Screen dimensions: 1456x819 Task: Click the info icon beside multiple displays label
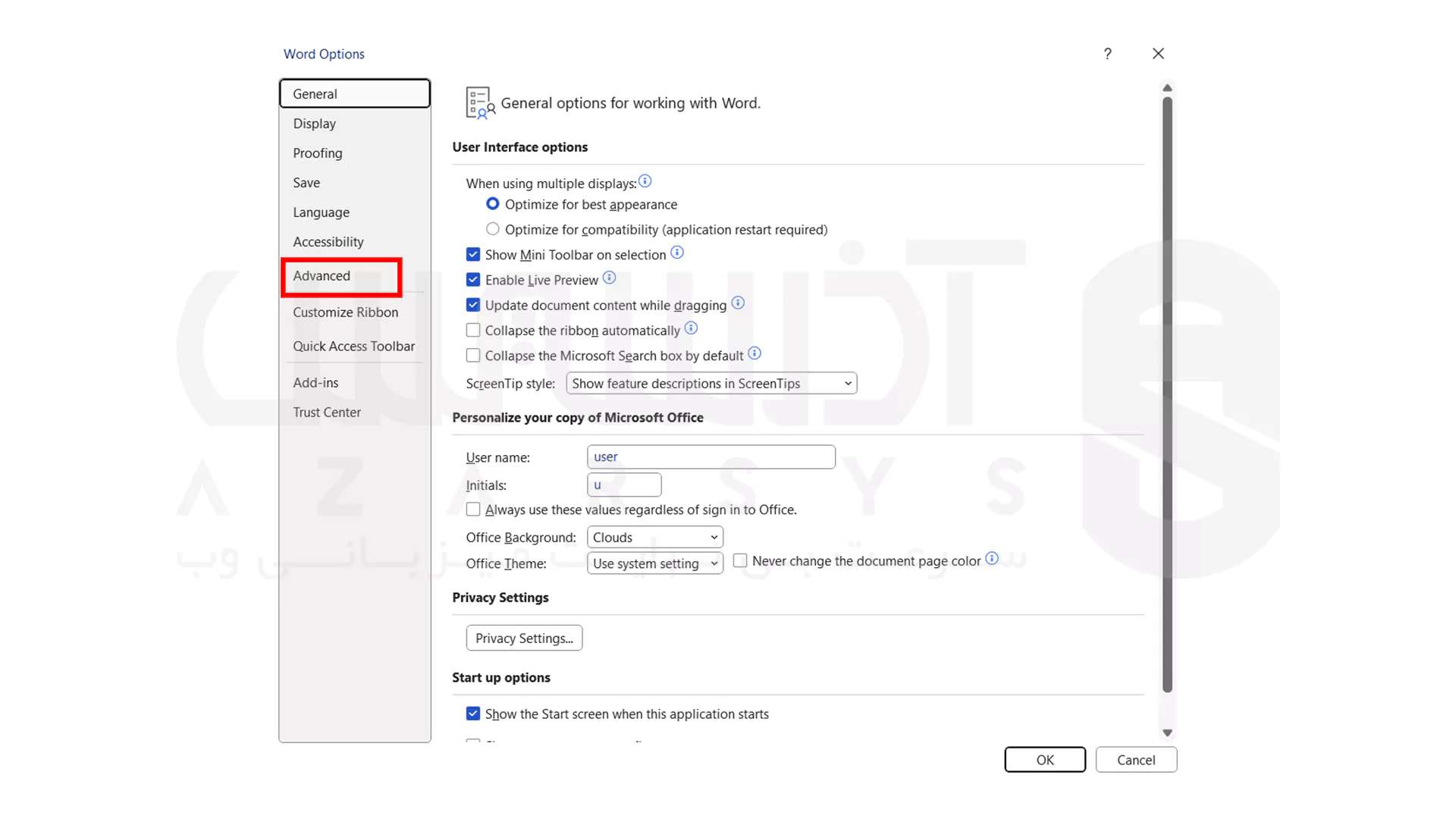645,180
